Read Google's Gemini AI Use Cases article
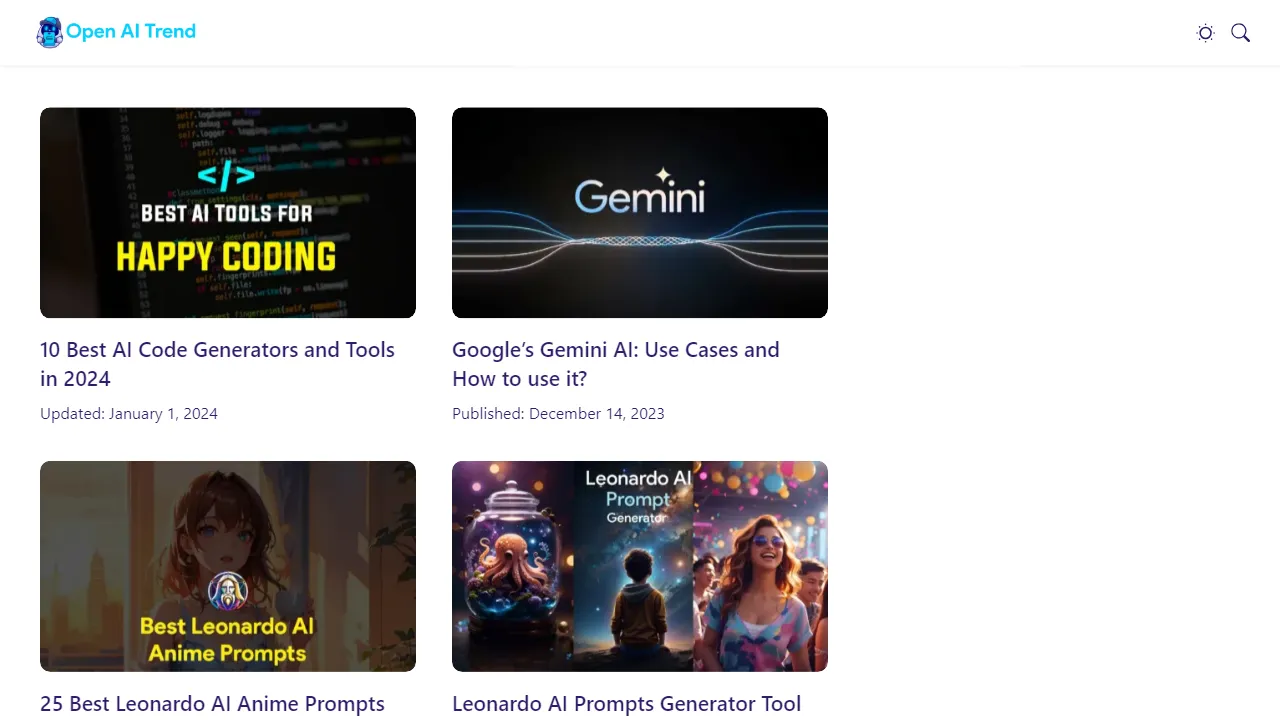 pyautogui.click(x=616, y=364)
